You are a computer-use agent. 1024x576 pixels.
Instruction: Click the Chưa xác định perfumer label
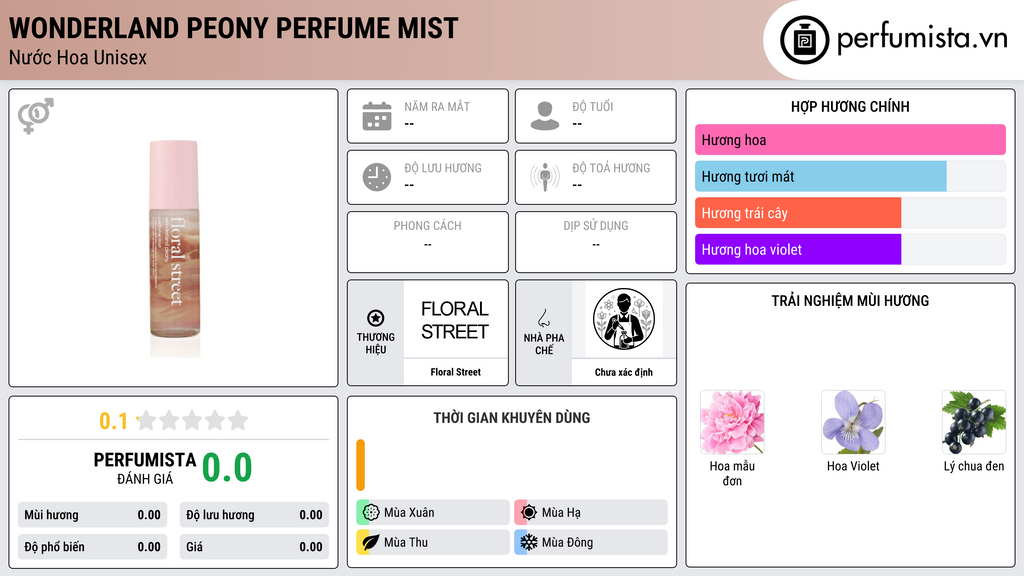(623, 372)
